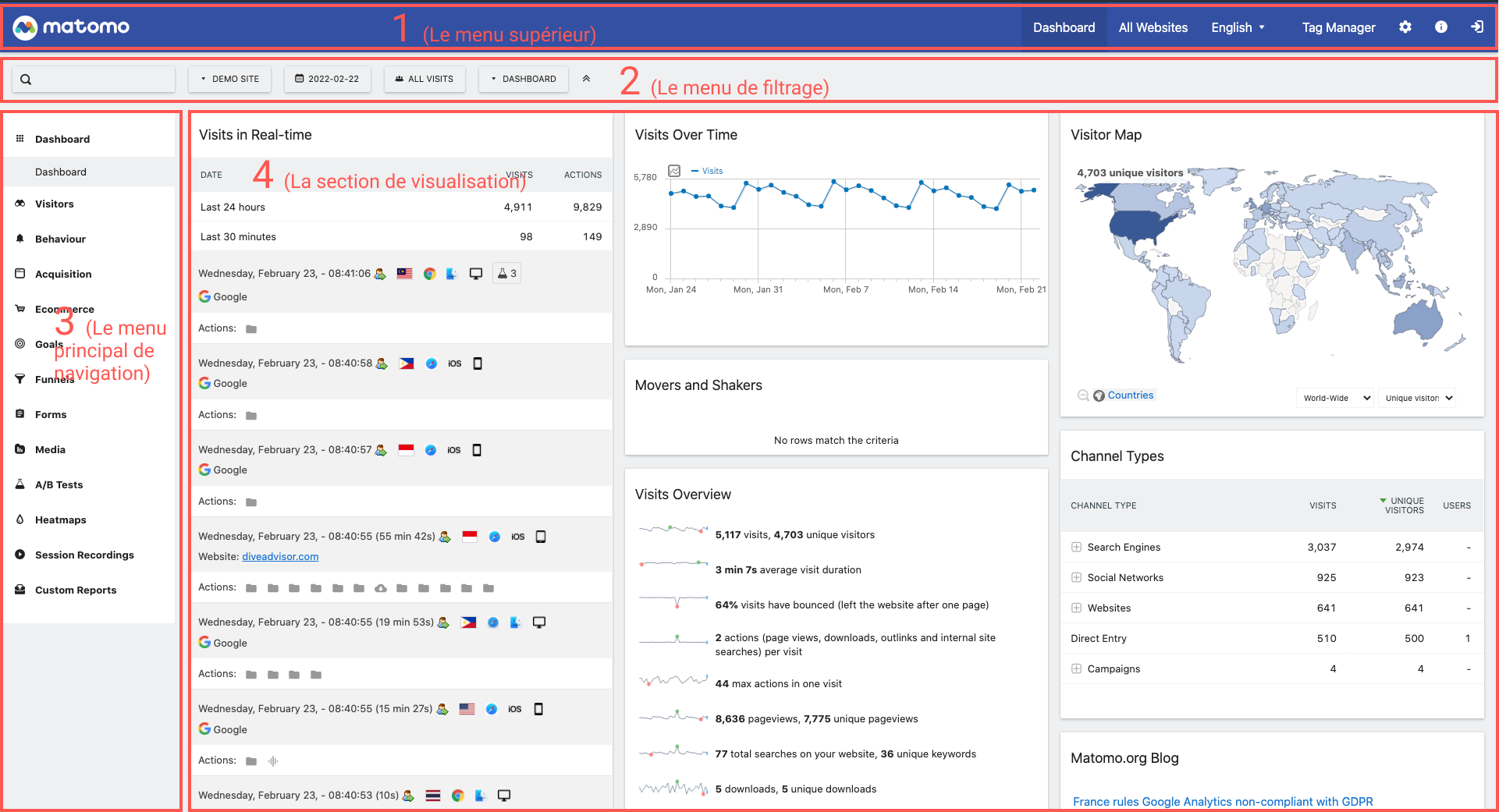
Task: Open the calendar date picker icon
Action: click(299, 78)
